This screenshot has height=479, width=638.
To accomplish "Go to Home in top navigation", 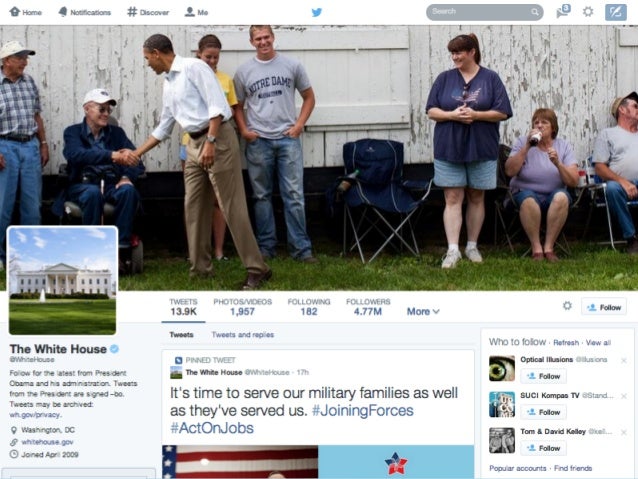I will [x=25, y=12].
